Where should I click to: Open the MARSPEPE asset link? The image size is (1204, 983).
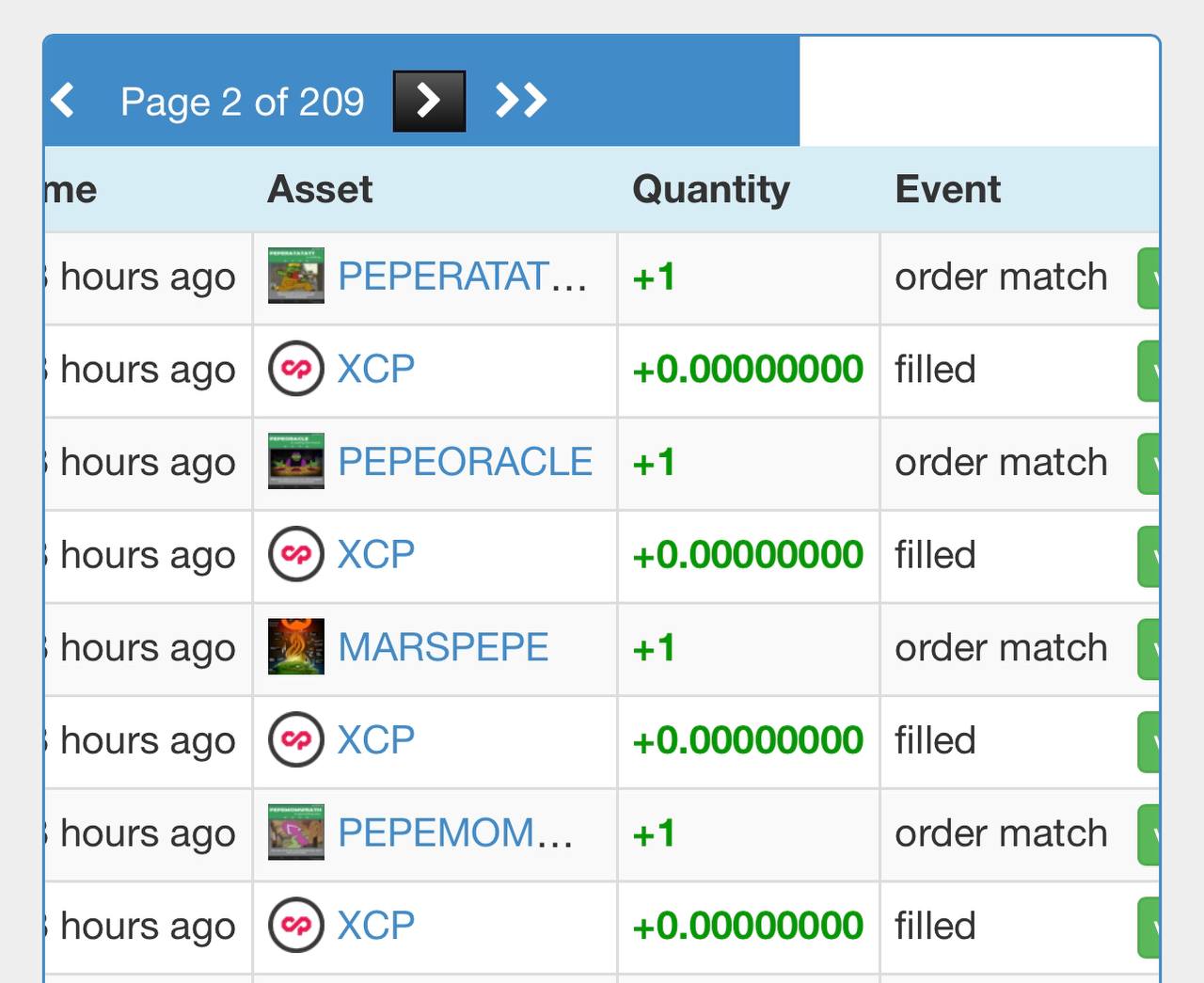click(x=443, y=647)
